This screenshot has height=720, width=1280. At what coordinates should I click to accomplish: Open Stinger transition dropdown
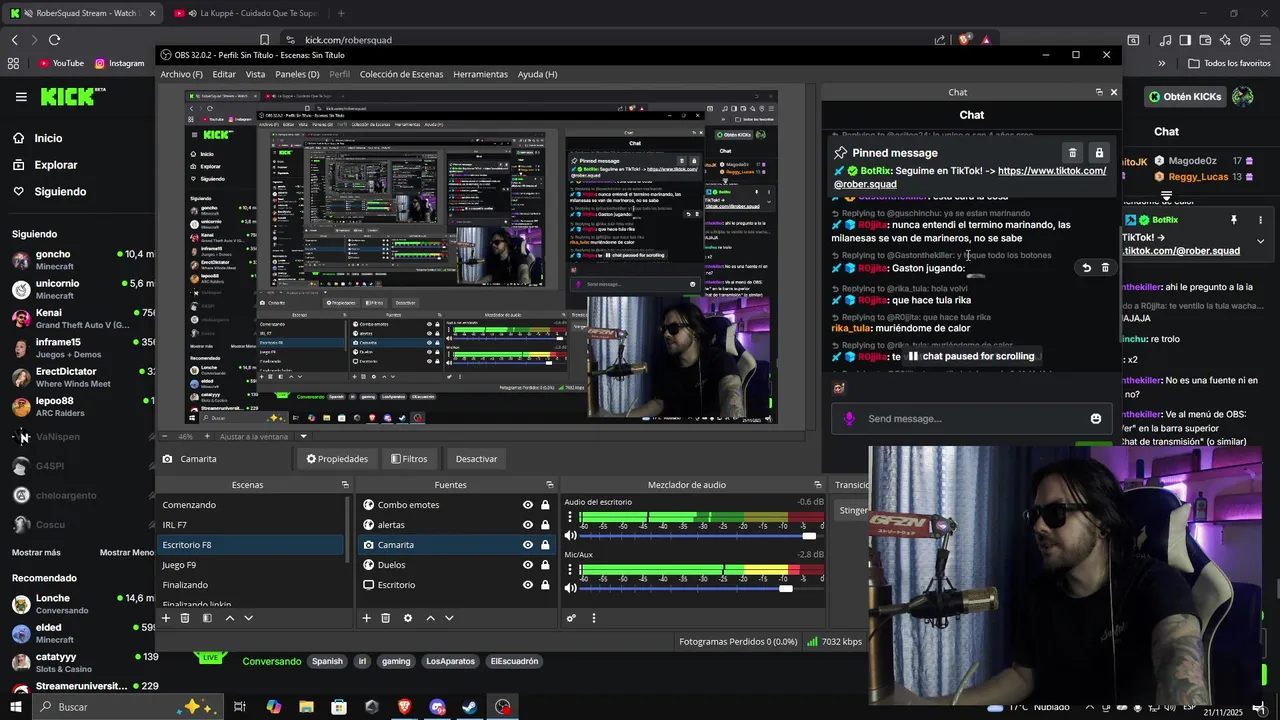[853, 510]
